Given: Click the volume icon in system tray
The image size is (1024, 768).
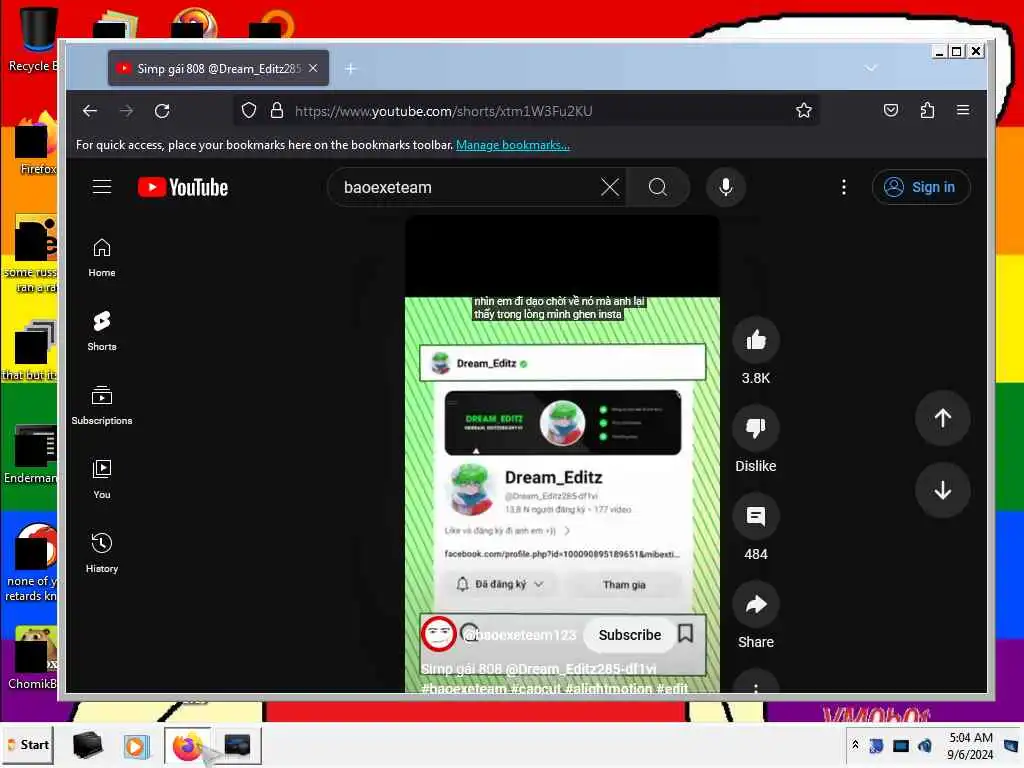Looking at the screenshot, I should 925,745.
